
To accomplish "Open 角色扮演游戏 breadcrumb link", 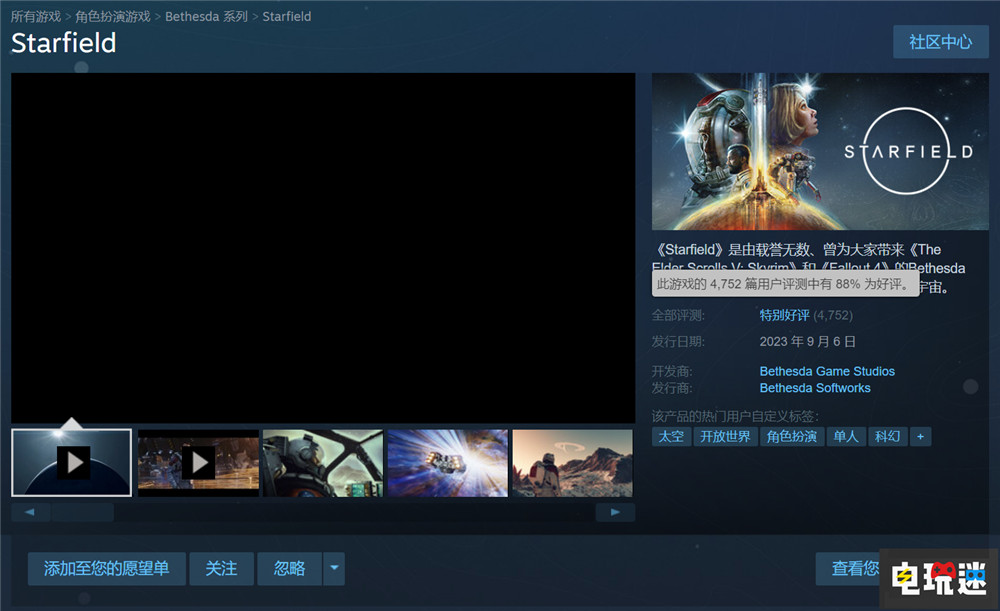I will coord(112,16).
